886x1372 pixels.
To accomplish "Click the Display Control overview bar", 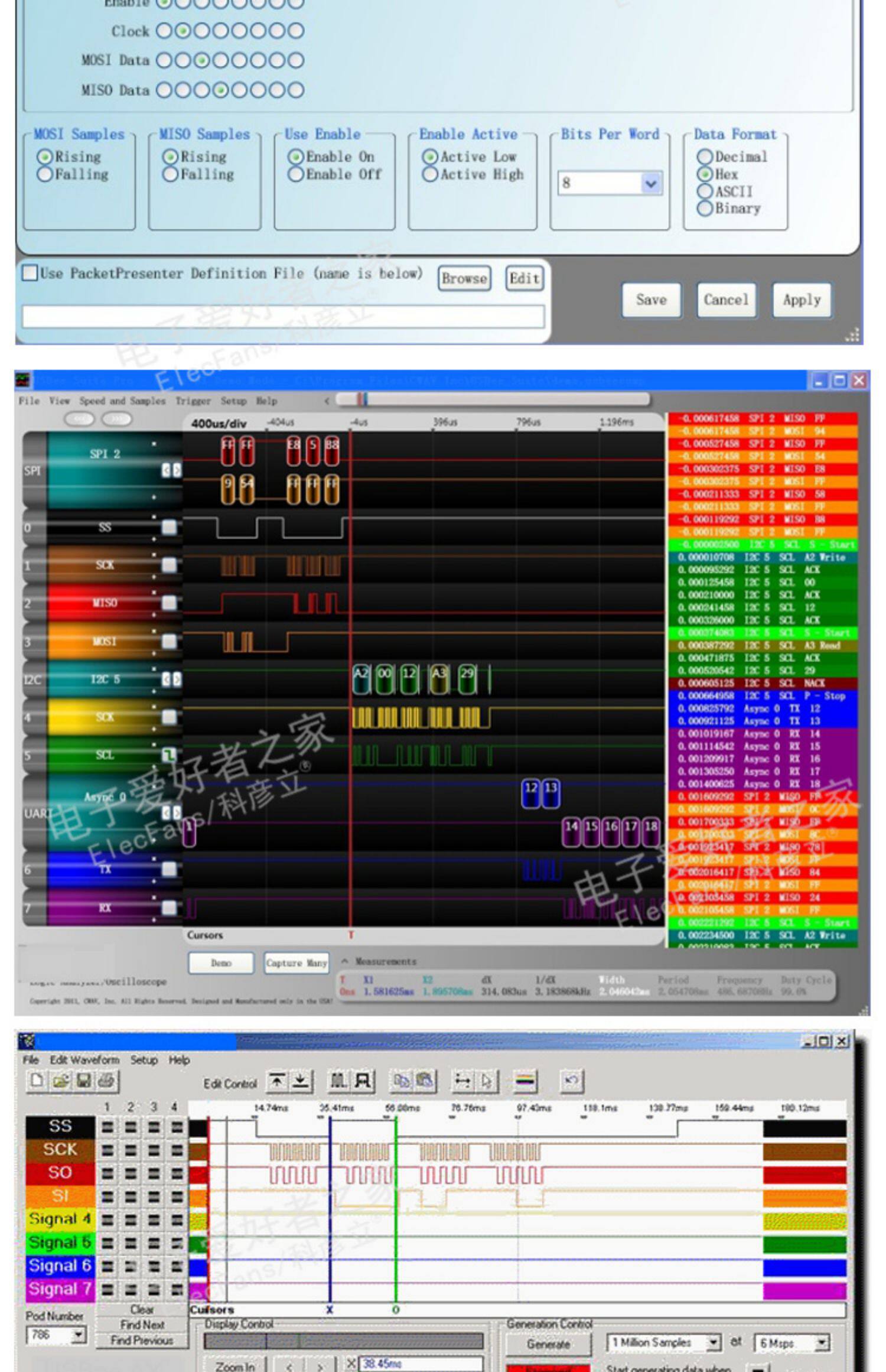I will pos(343,1341).
